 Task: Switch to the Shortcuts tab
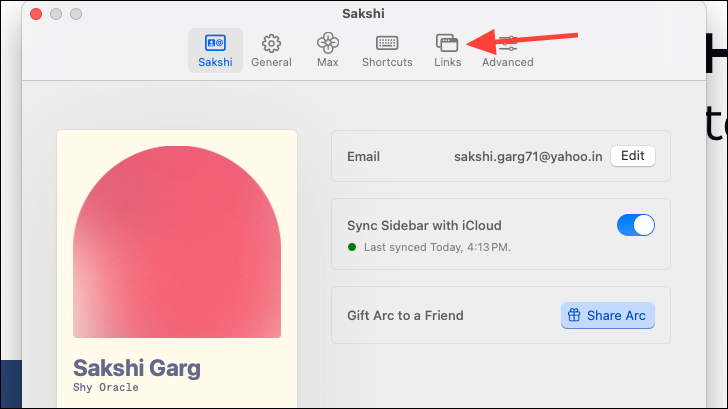click(387, 51)
